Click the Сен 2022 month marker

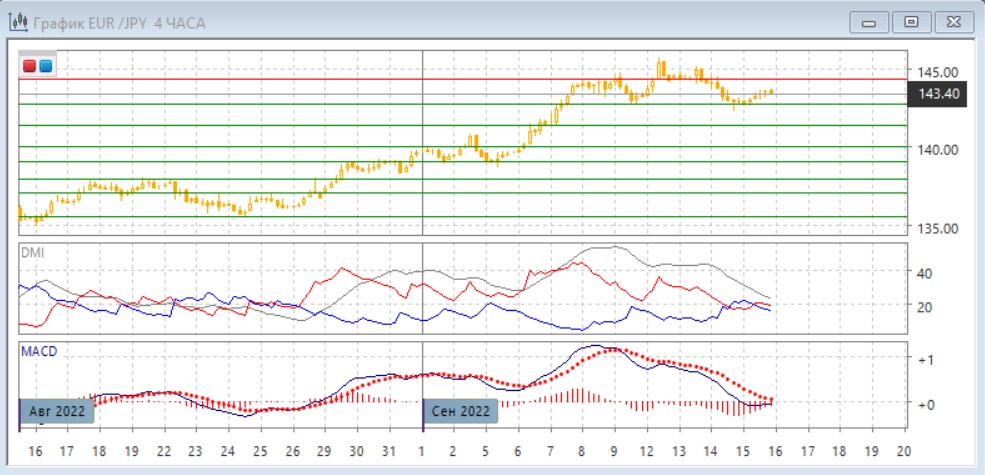point(461,411)
